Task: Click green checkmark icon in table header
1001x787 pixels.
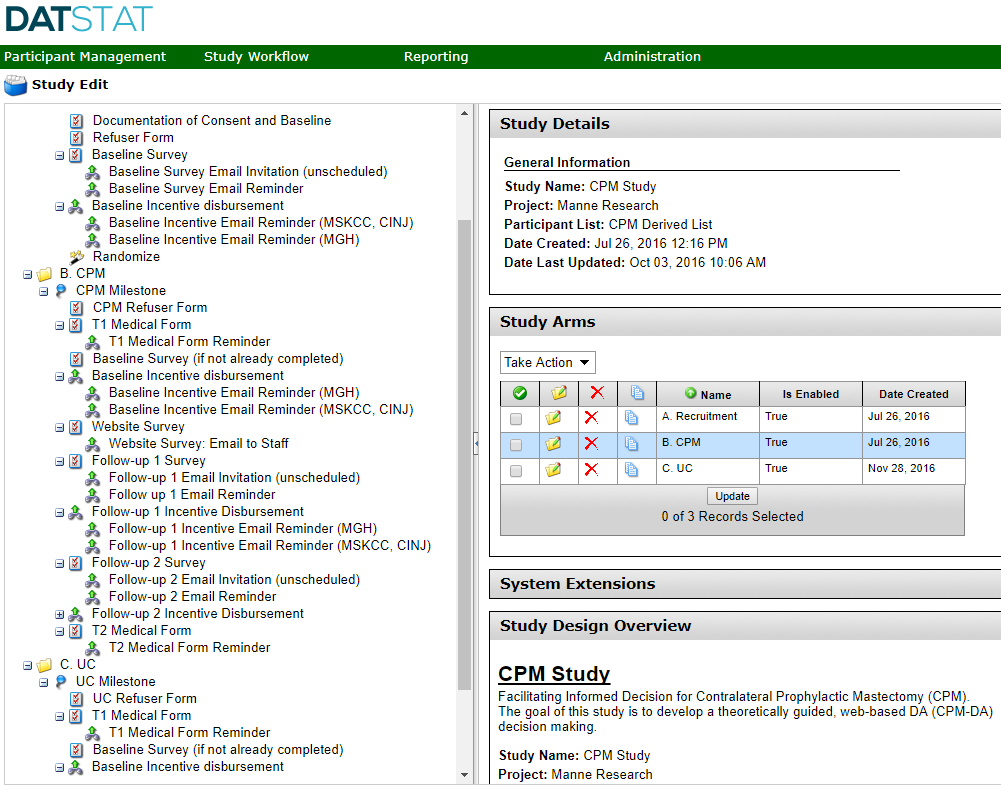Action: coord(520,393)
